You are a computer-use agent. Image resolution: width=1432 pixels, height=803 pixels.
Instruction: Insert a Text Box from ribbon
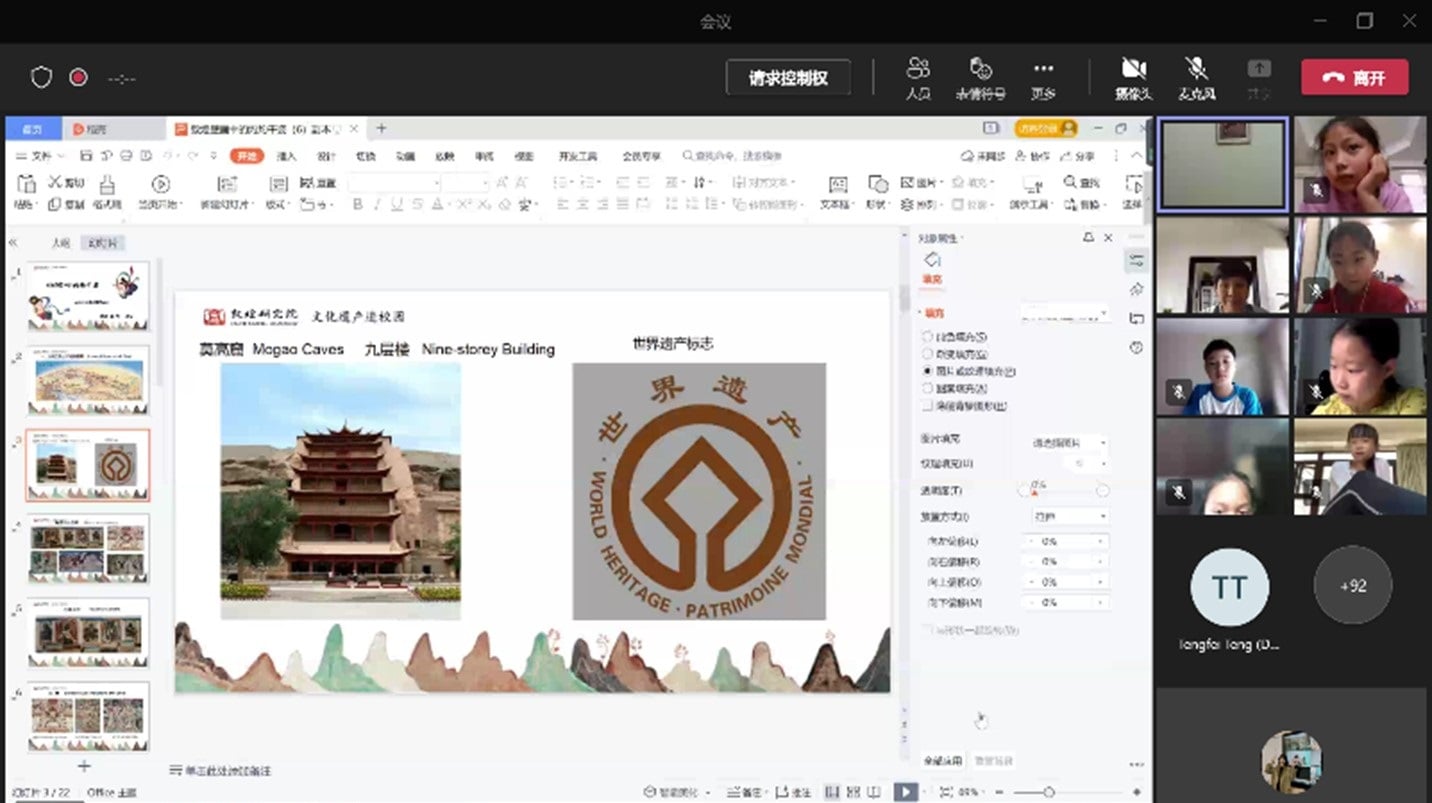(x=838, y=184)
